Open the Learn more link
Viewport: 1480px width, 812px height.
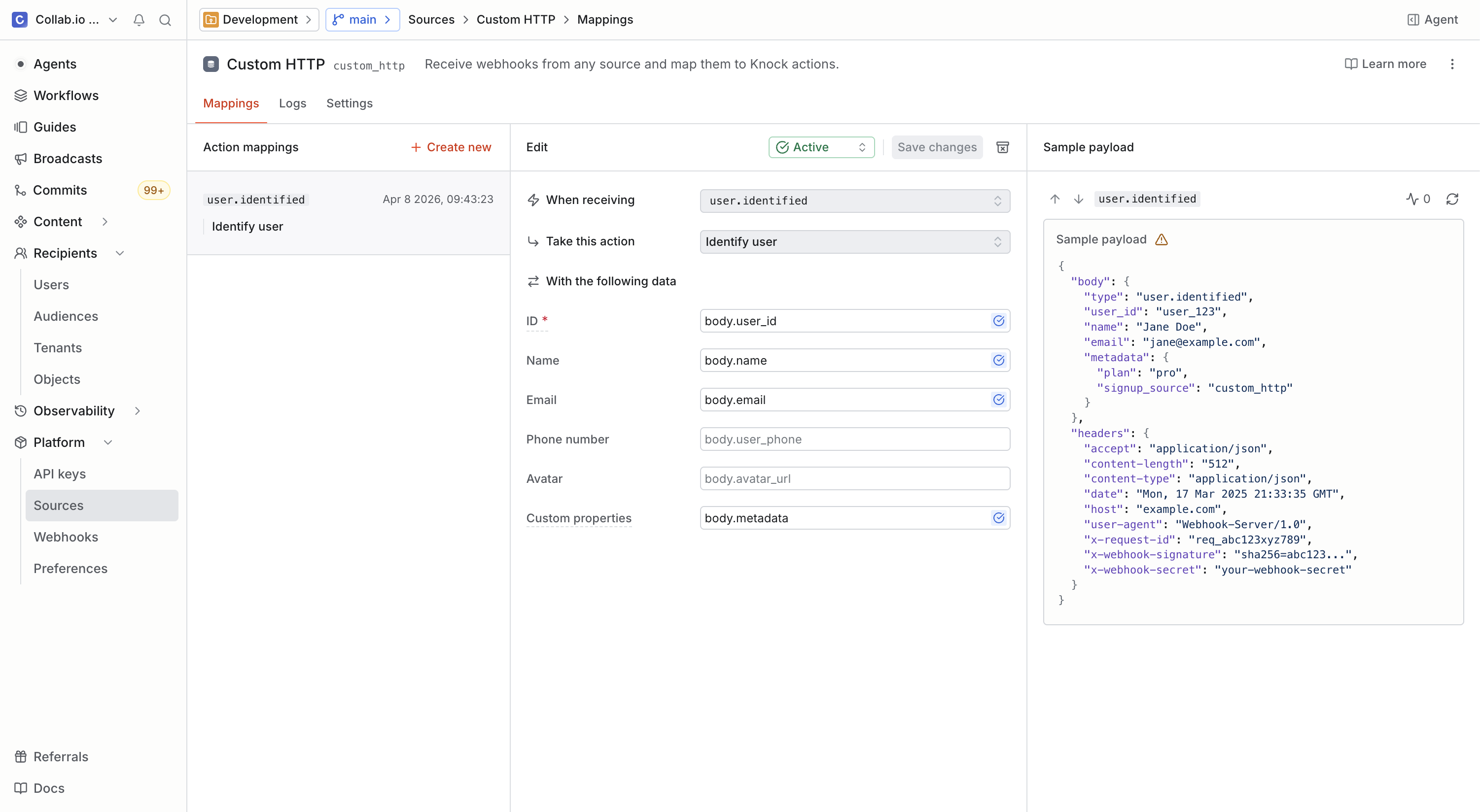point(1385,65)
